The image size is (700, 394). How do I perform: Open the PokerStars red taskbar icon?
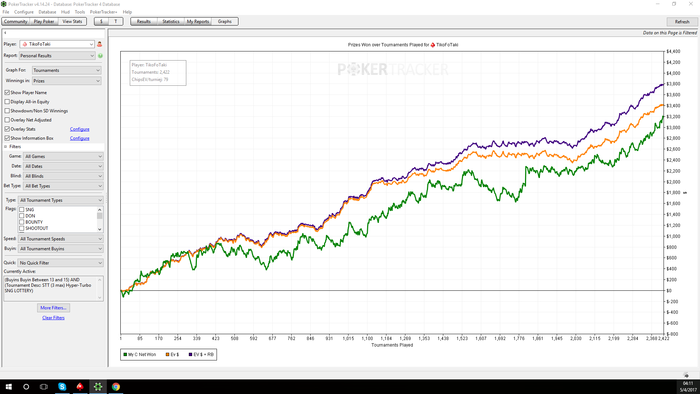(80, 386)
